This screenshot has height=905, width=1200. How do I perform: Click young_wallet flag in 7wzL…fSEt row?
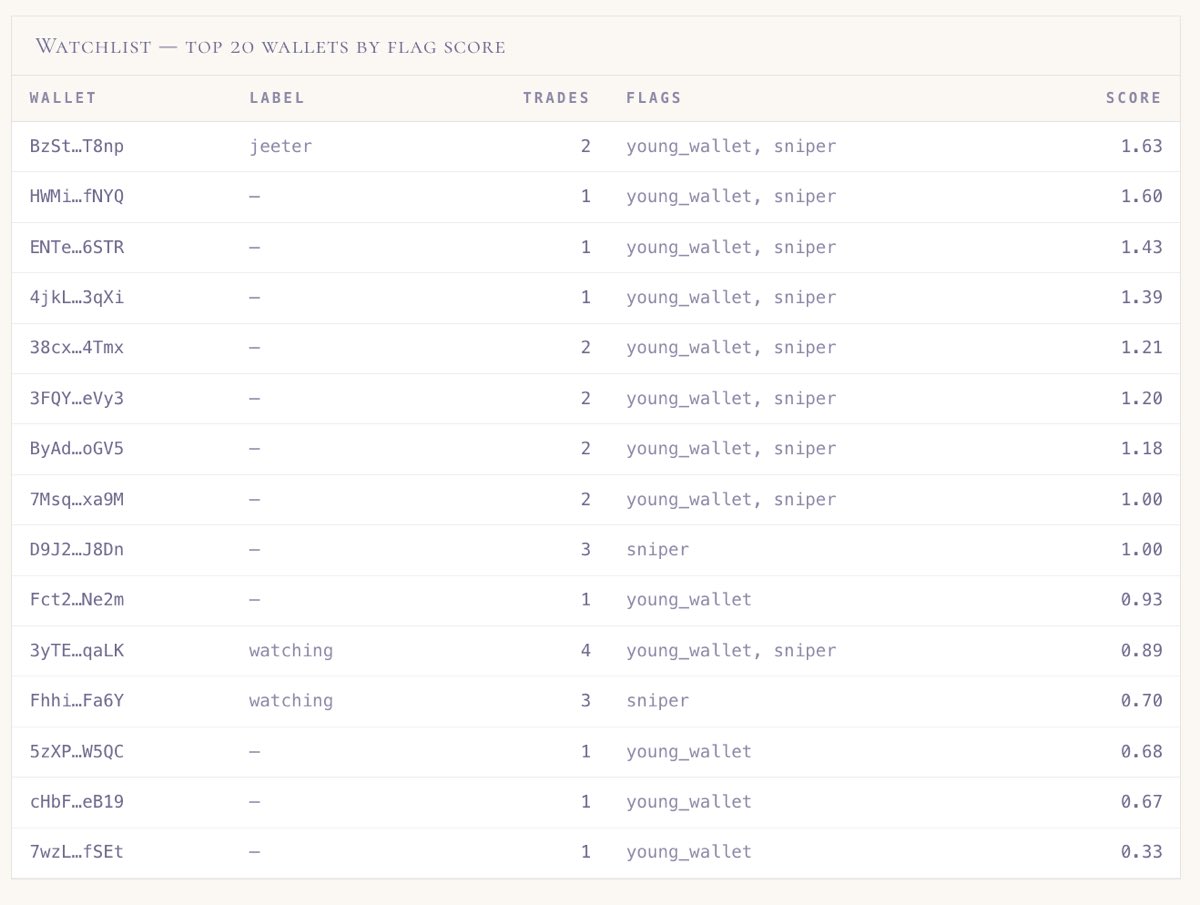(689, 852)
